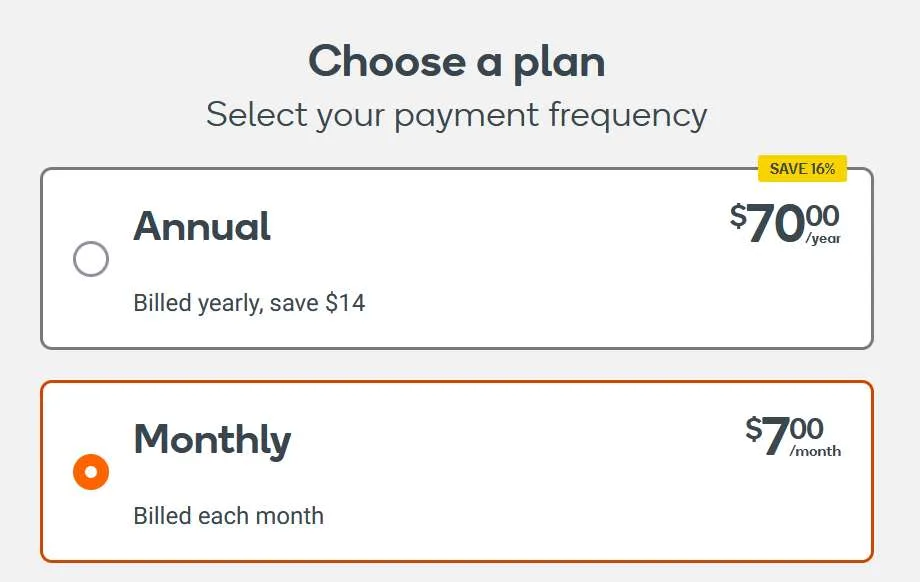Choose the Annual plan card's empty middle area
This screenshot has width=920, height=582.
coord(500,260)
